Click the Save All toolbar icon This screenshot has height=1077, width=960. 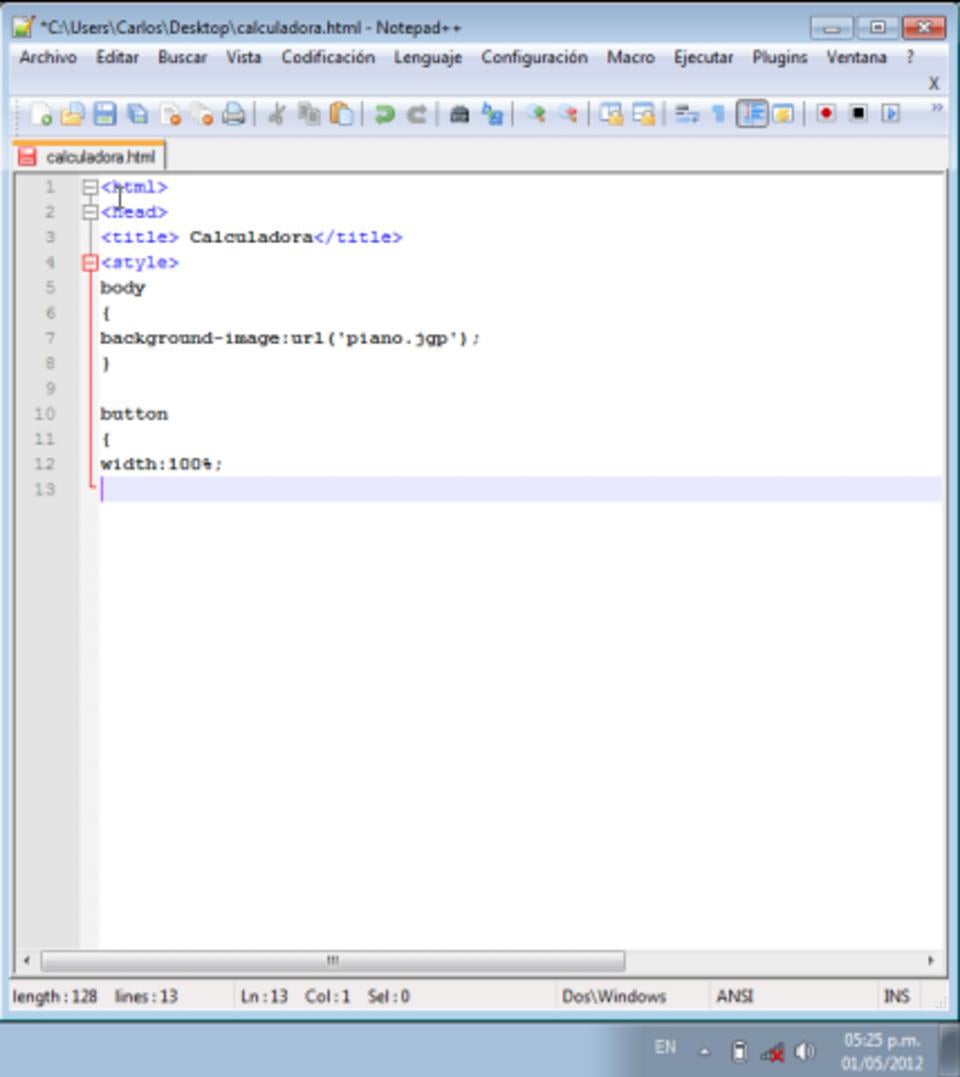(x=137, y=114)
